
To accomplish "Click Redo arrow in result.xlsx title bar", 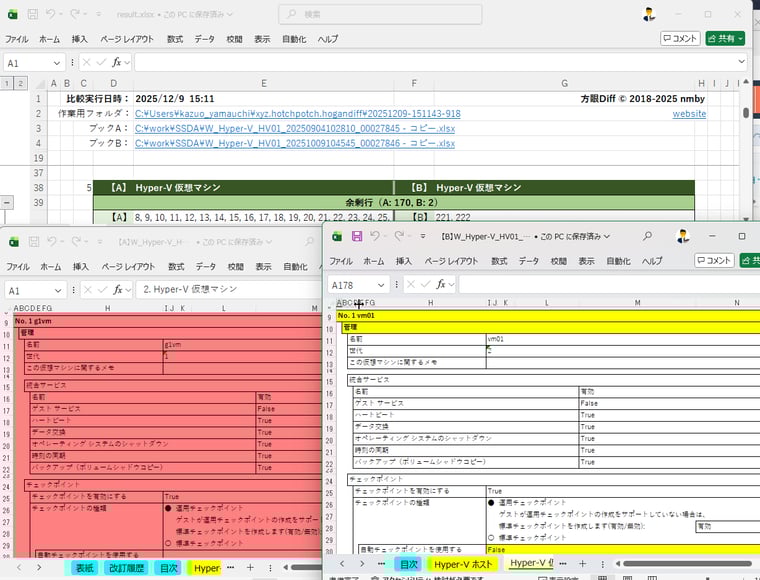I will tap(75, 15).
